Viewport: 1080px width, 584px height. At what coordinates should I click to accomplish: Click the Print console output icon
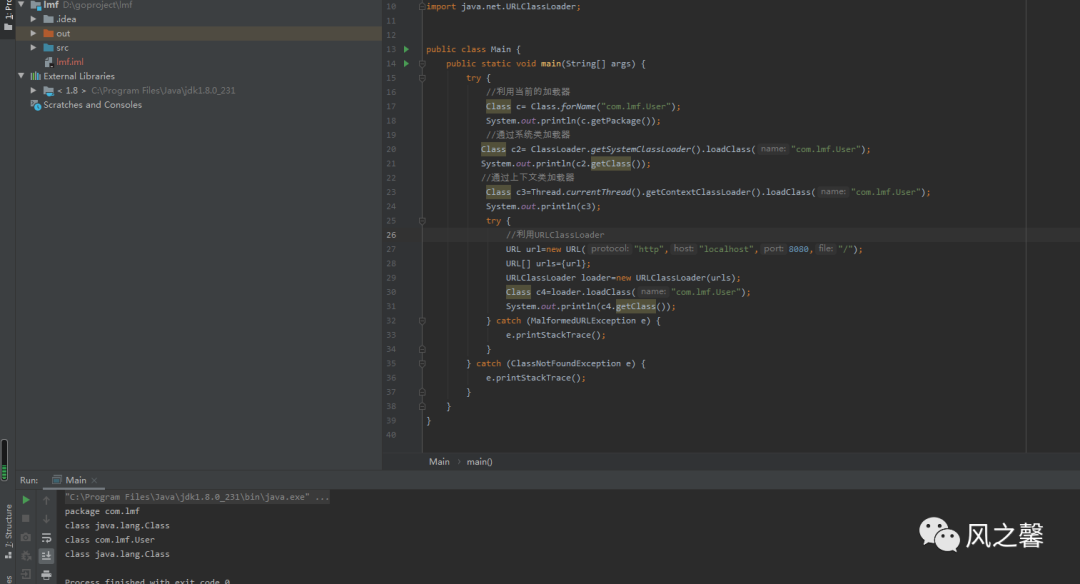pyautogui.click(x=46, y=574)
